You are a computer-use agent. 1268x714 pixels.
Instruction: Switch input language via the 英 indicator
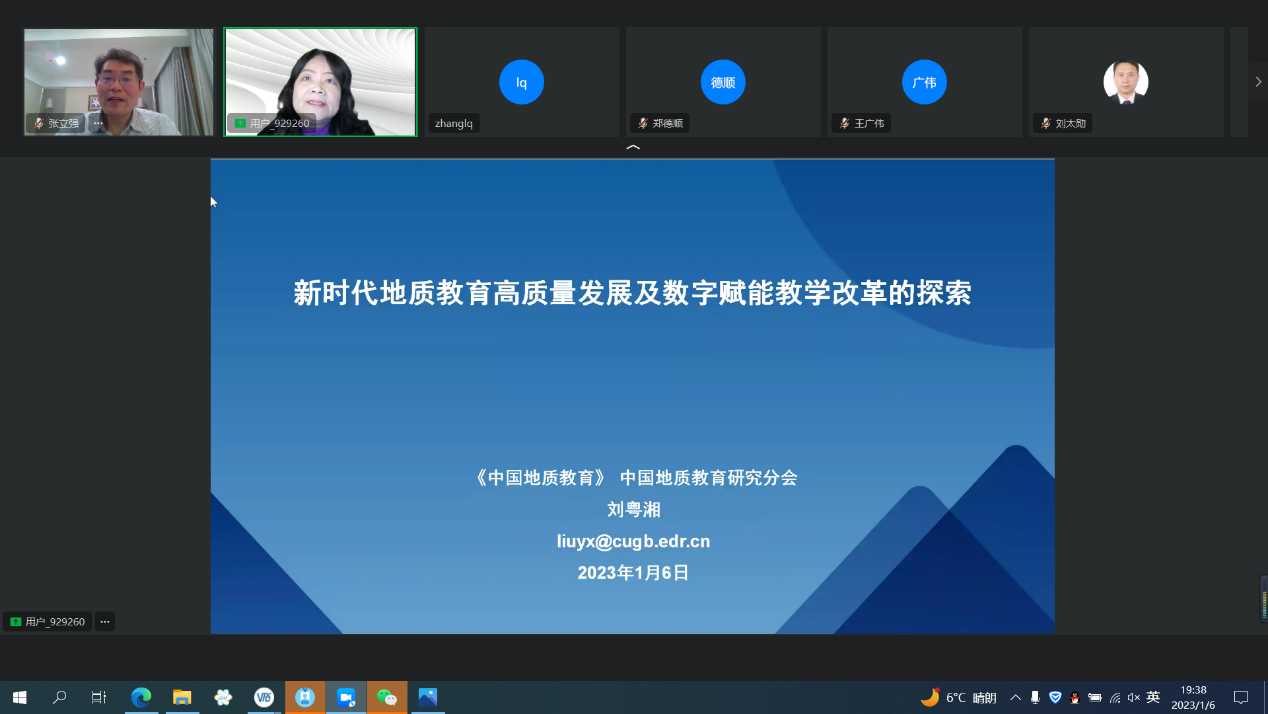pos(1153,697)
